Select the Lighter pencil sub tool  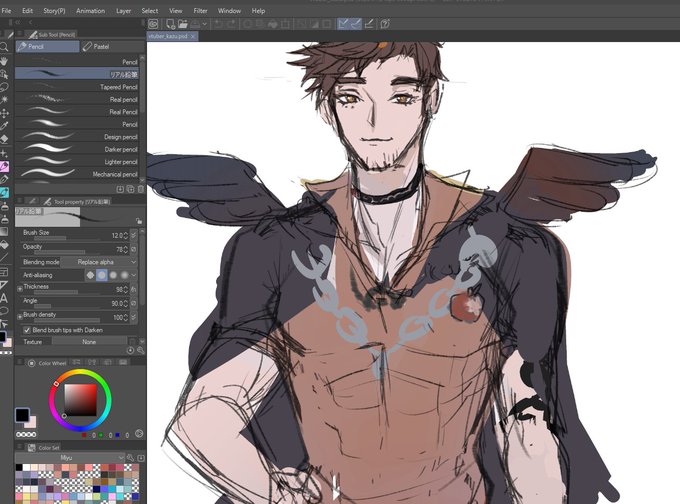[77, 162]
